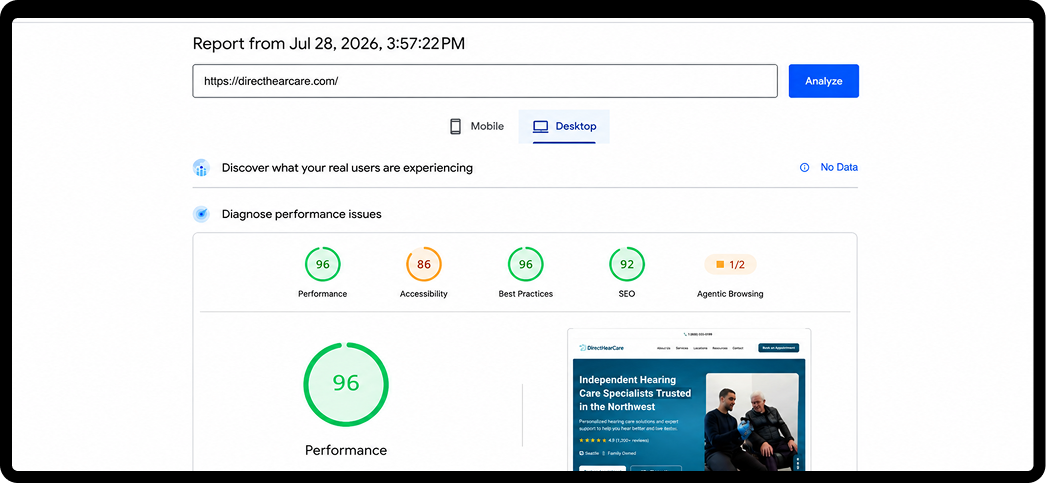This screenshot has height=483, width=1046.
Task: Click the URL field containing directhearcare.com
Action: click(x=485, y=81)
